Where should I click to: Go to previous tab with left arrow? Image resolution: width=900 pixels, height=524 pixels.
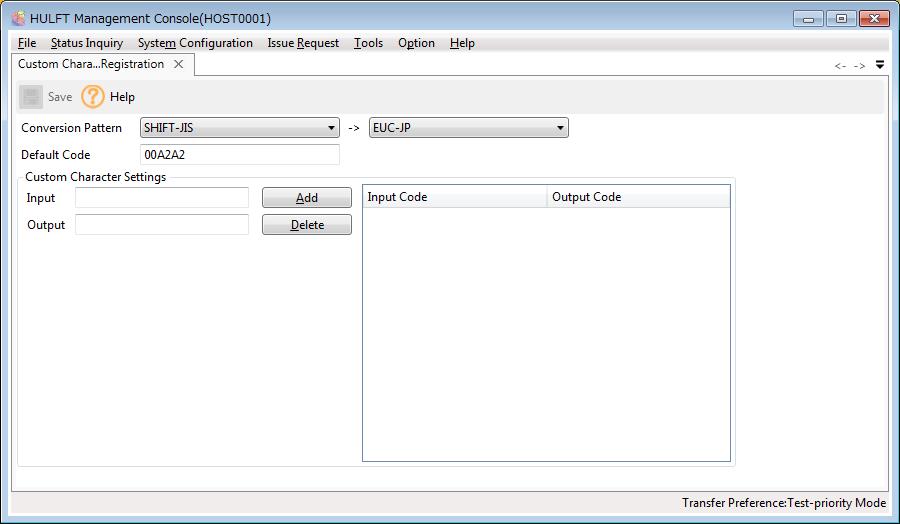pos(840,66)
